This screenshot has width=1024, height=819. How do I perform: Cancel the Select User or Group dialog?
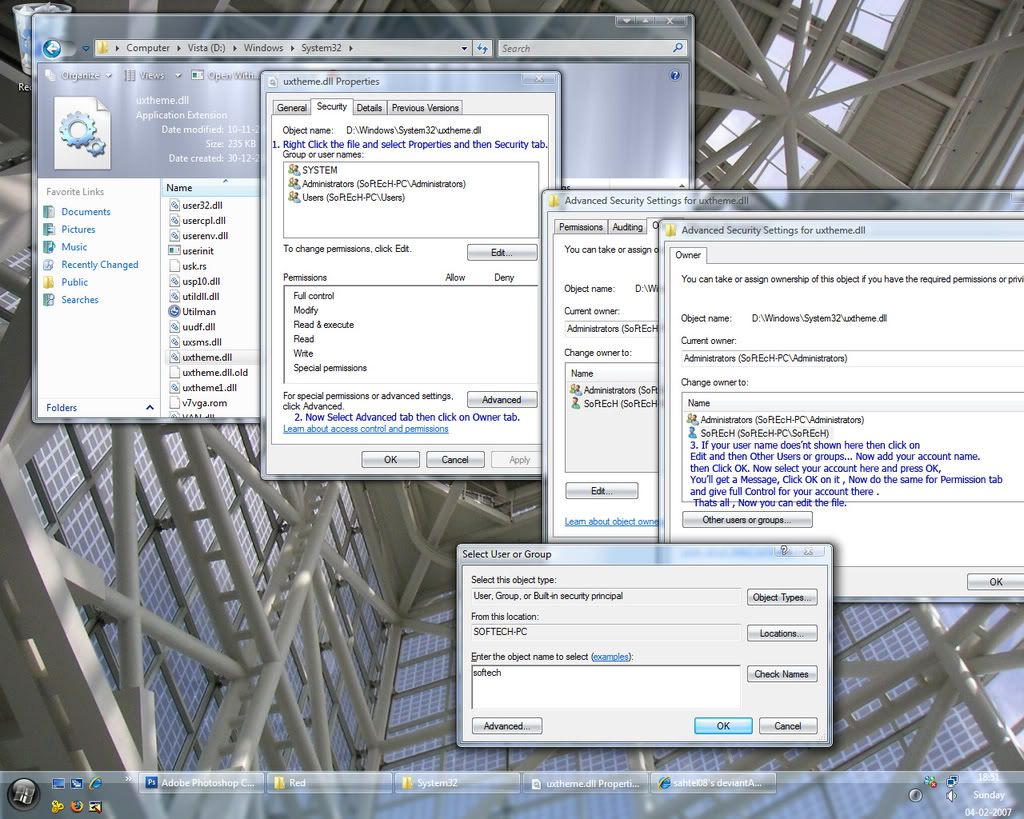[788, 726]
